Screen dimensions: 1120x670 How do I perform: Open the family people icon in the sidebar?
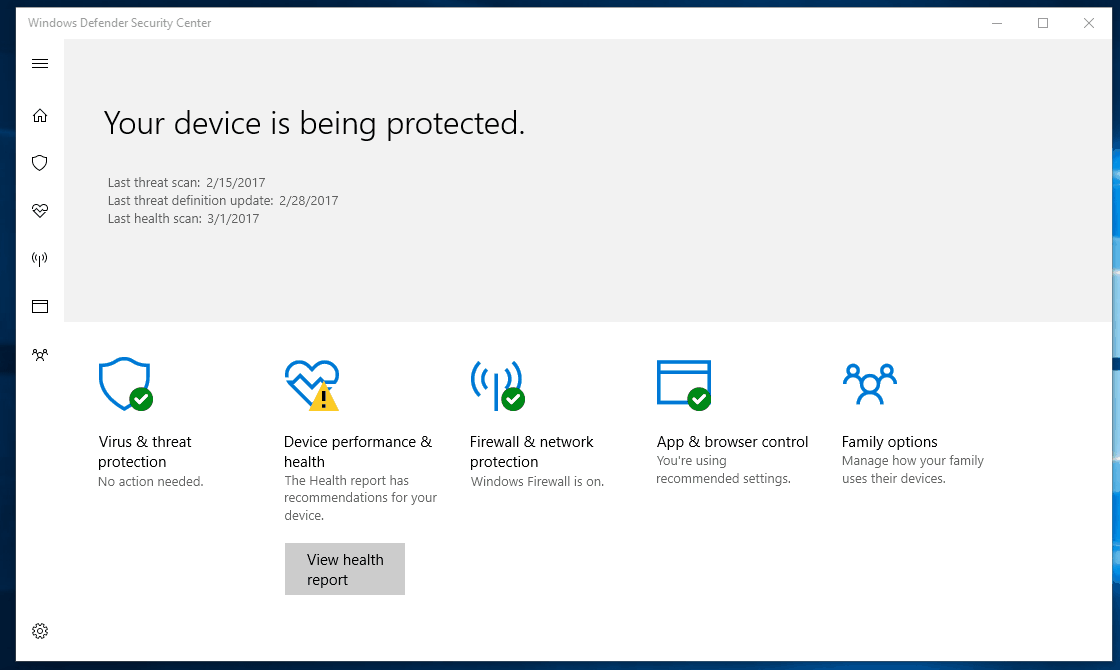(40, 354)
